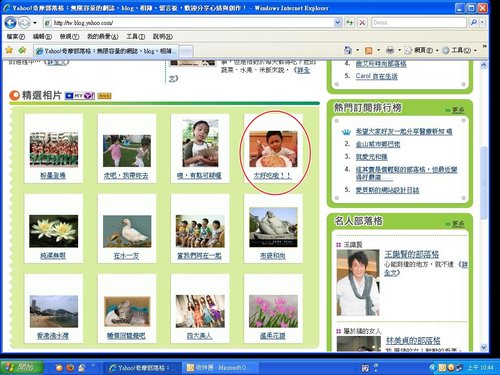Open the 我的最愛(A) menu
Image resolution: width=500 pixels, height=375 pixels.
tap(103, 36)
